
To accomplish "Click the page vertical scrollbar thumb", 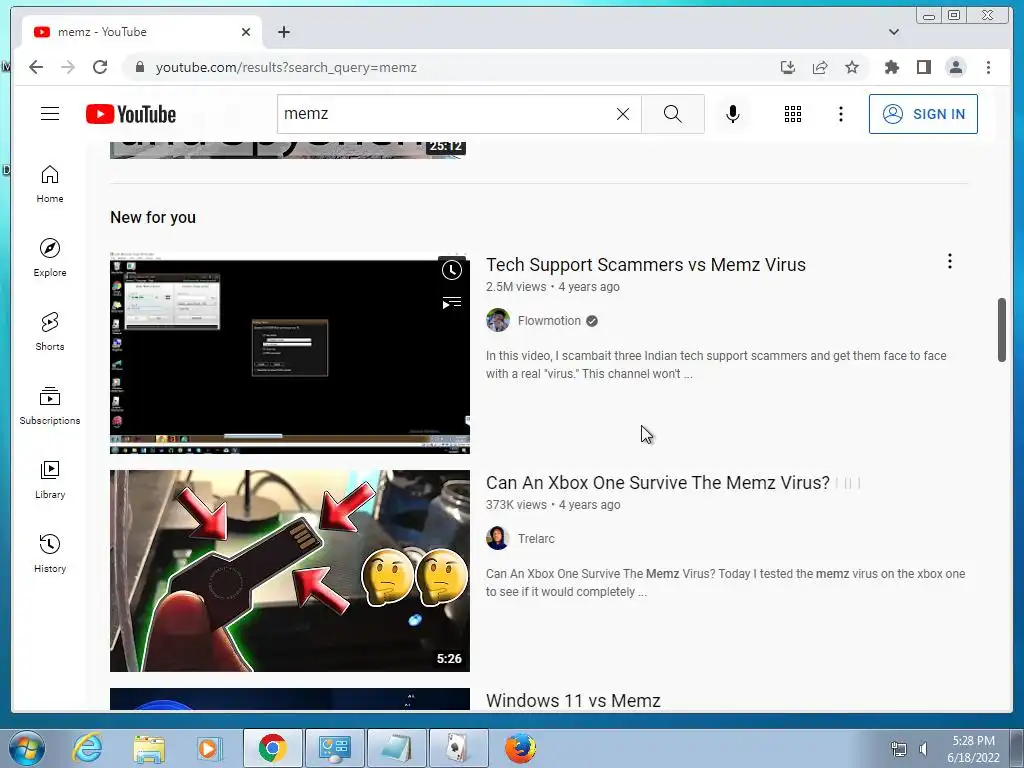I will (x=1001, y=330).
